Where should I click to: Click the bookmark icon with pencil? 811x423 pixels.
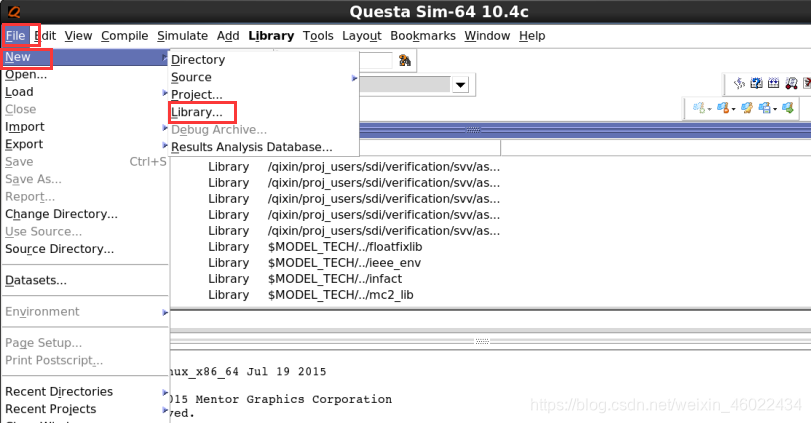click(746, 108)
